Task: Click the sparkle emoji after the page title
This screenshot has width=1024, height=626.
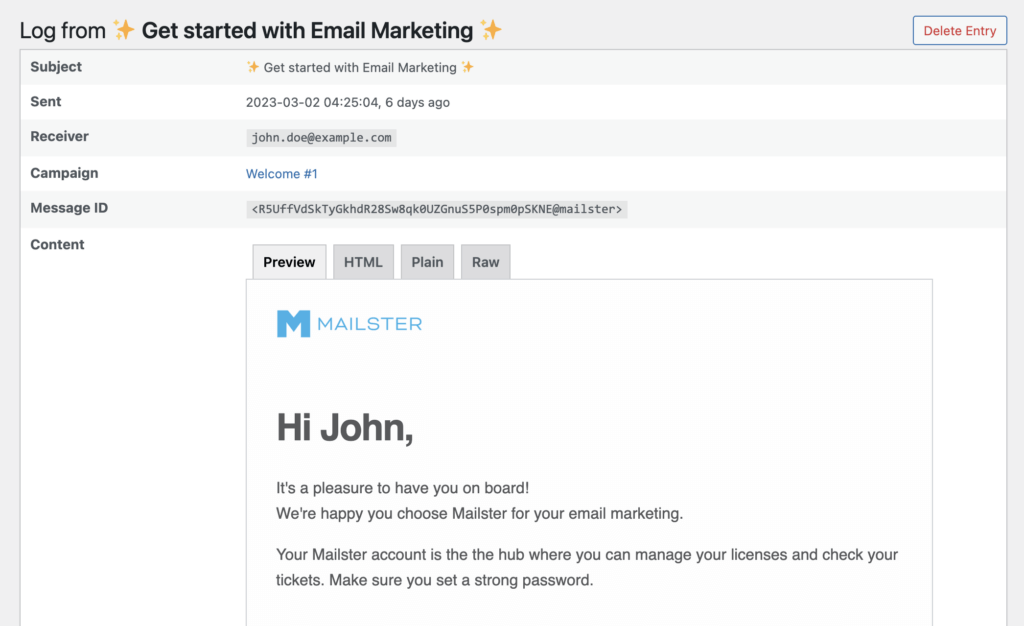Action: coord(490,31)
